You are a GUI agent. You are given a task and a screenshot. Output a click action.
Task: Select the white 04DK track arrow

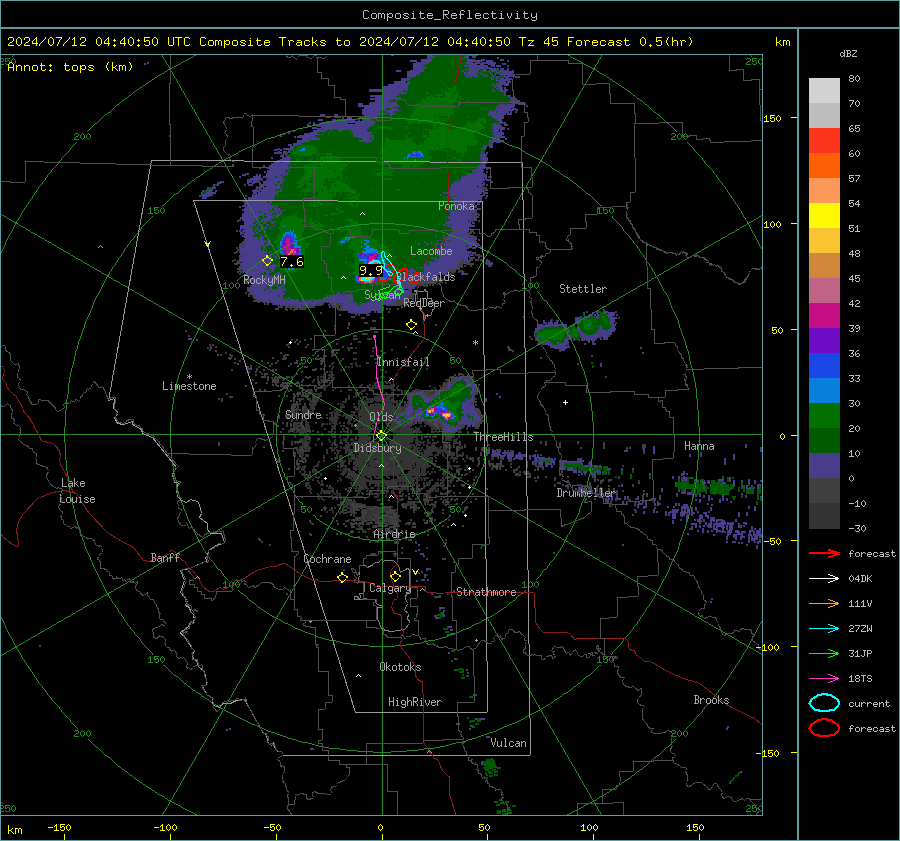tap(824, 579)
